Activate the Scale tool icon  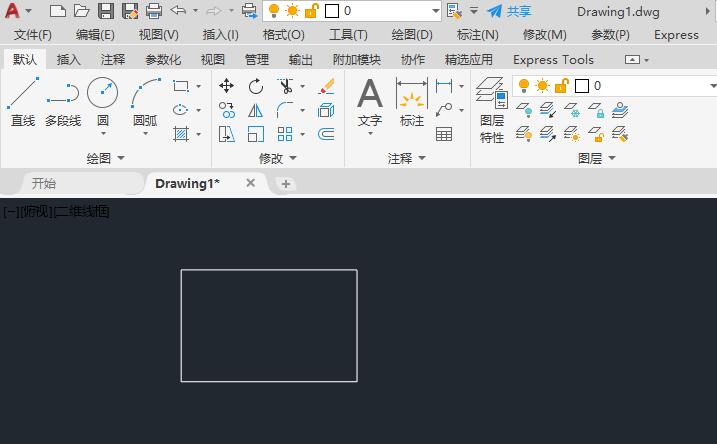(256, 134)
